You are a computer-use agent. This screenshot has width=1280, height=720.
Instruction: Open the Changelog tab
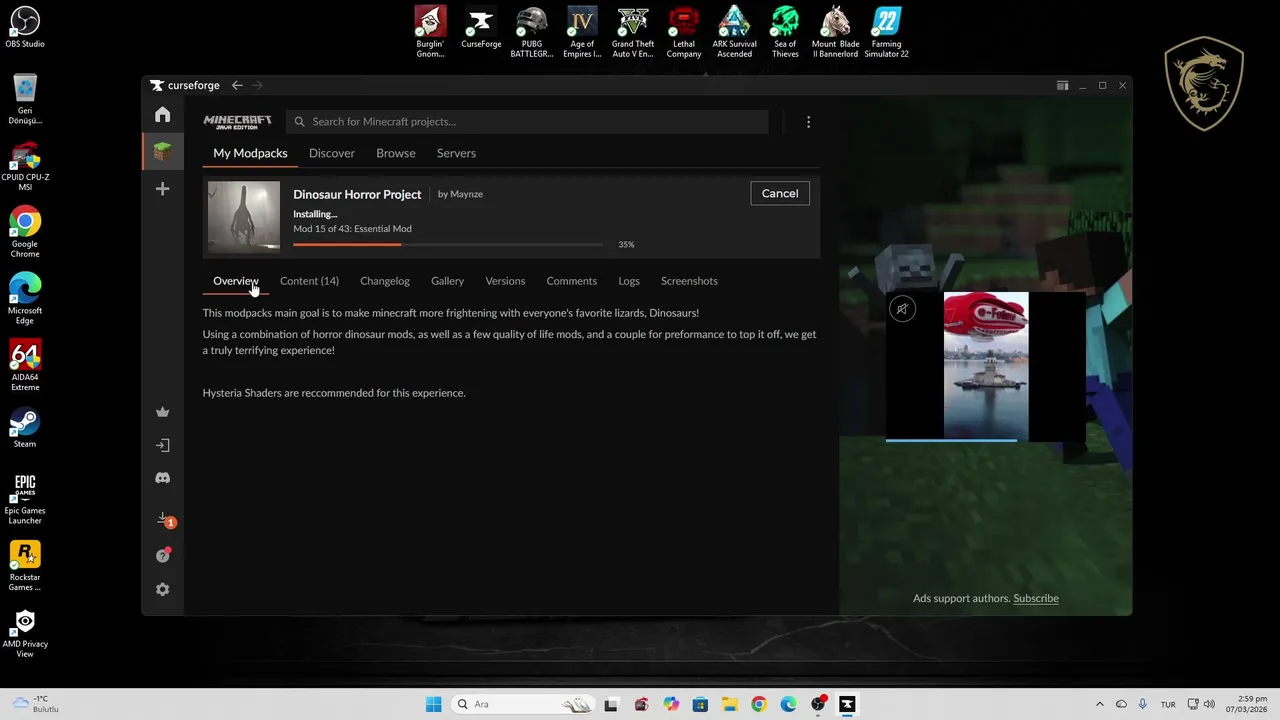point(385,281)
